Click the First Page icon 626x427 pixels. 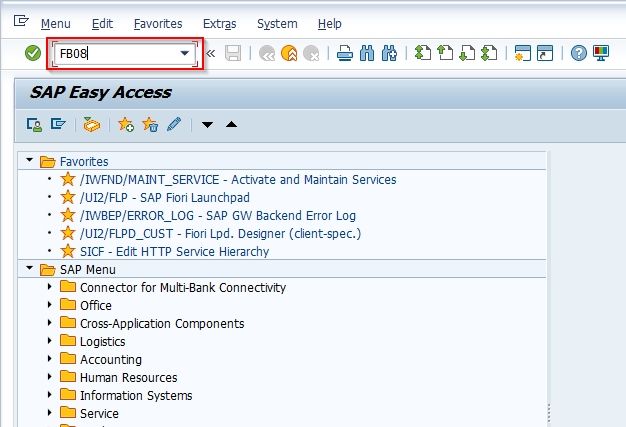coord(423,53)
